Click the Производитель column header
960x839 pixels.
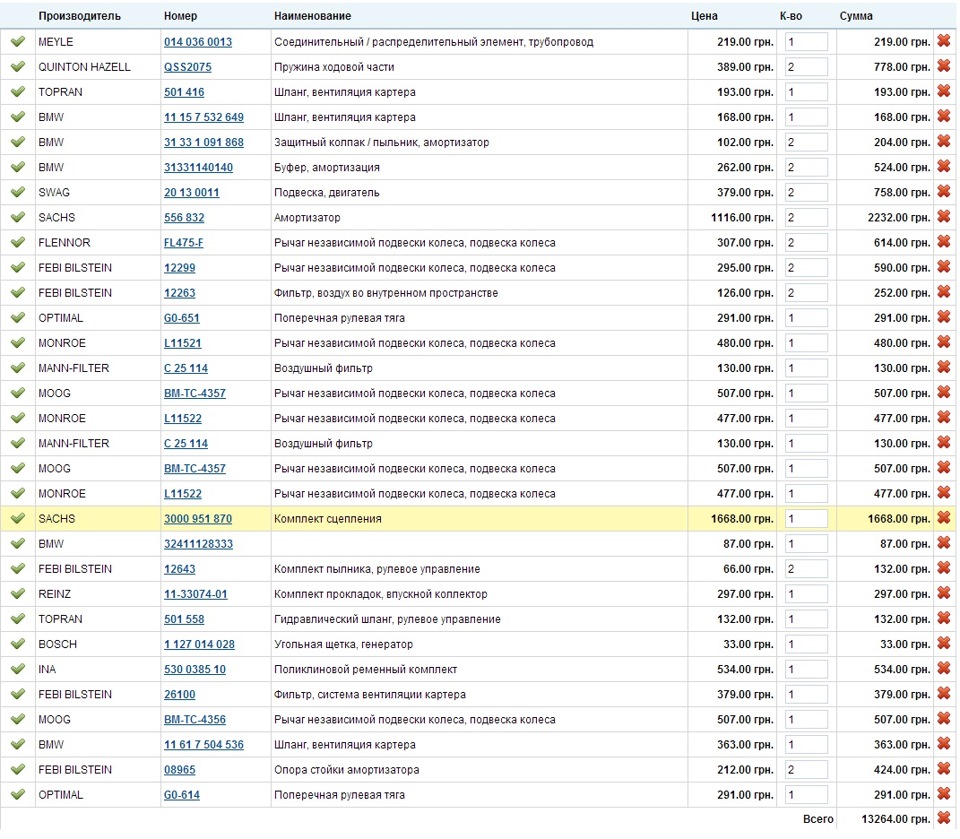pyautogui.click(x=79, y=16)
